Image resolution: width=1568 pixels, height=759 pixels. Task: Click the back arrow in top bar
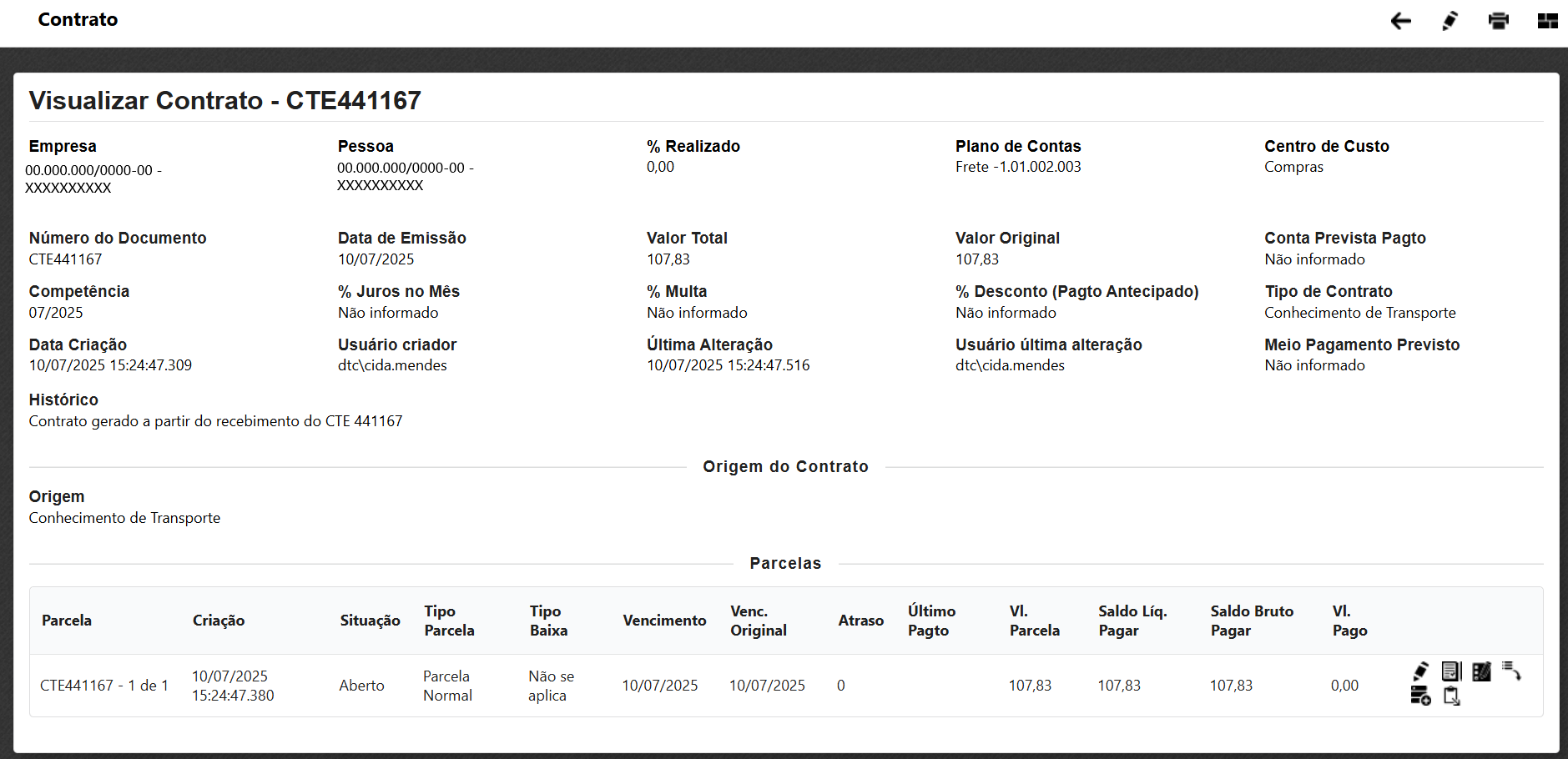tap(1400, 21)
